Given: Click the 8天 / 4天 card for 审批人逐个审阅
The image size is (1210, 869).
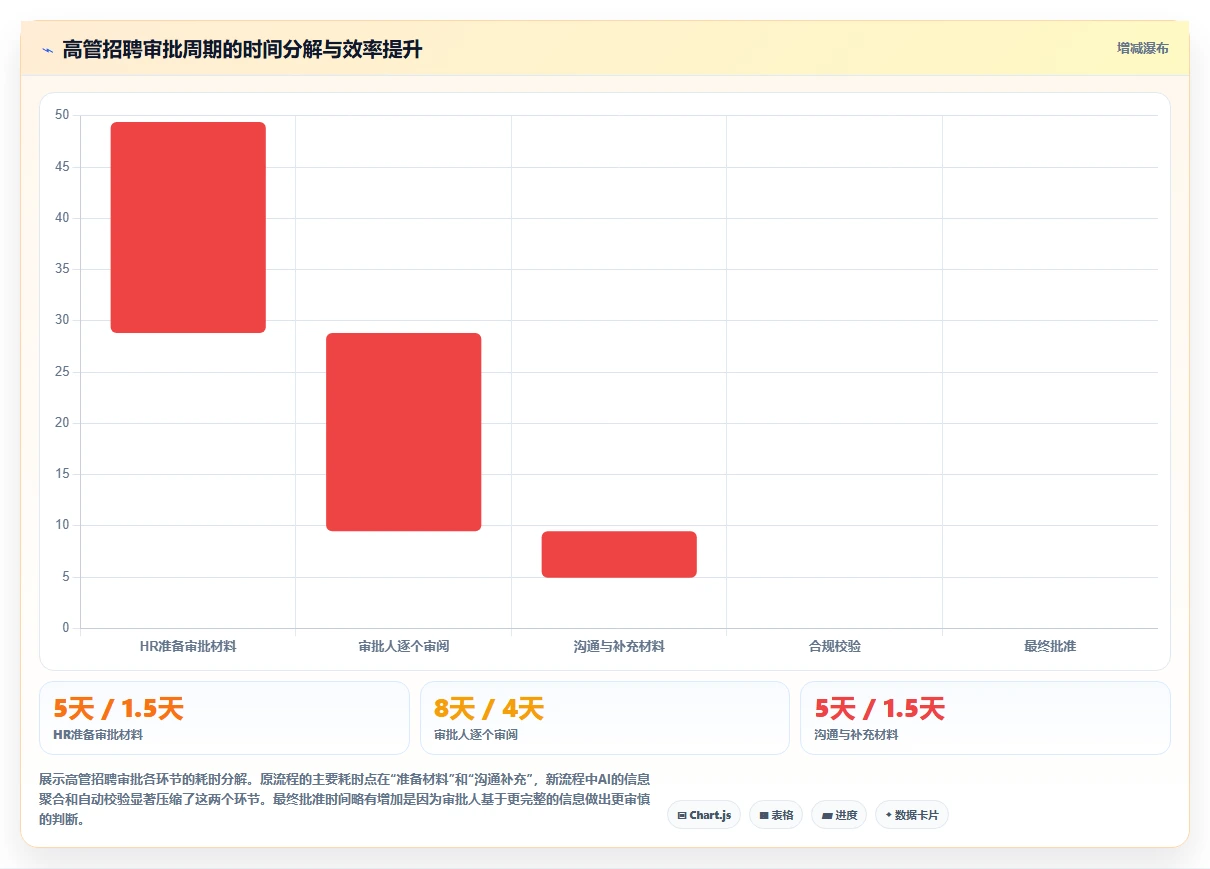Looking at the screenshot, I should click(x=605, y=718).
